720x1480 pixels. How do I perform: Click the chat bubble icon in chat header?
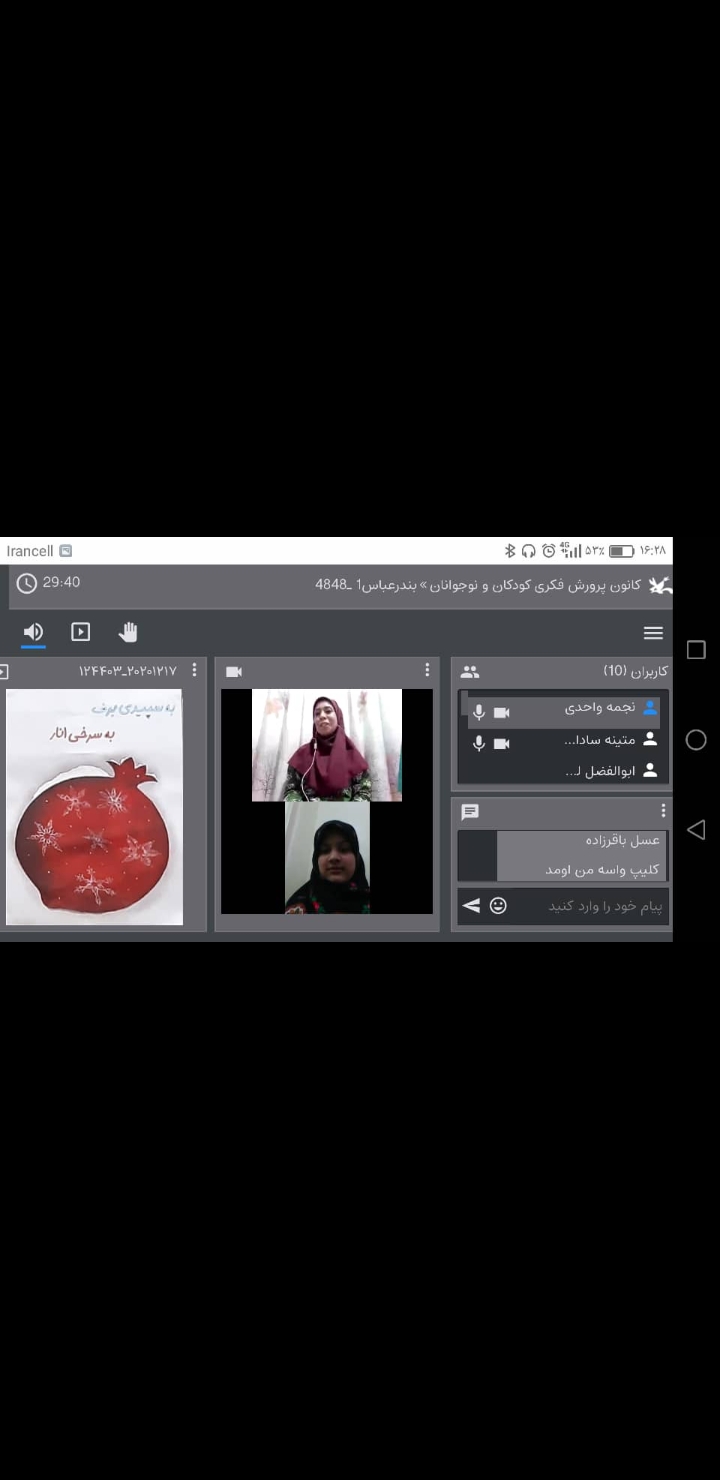pos(470,812)
